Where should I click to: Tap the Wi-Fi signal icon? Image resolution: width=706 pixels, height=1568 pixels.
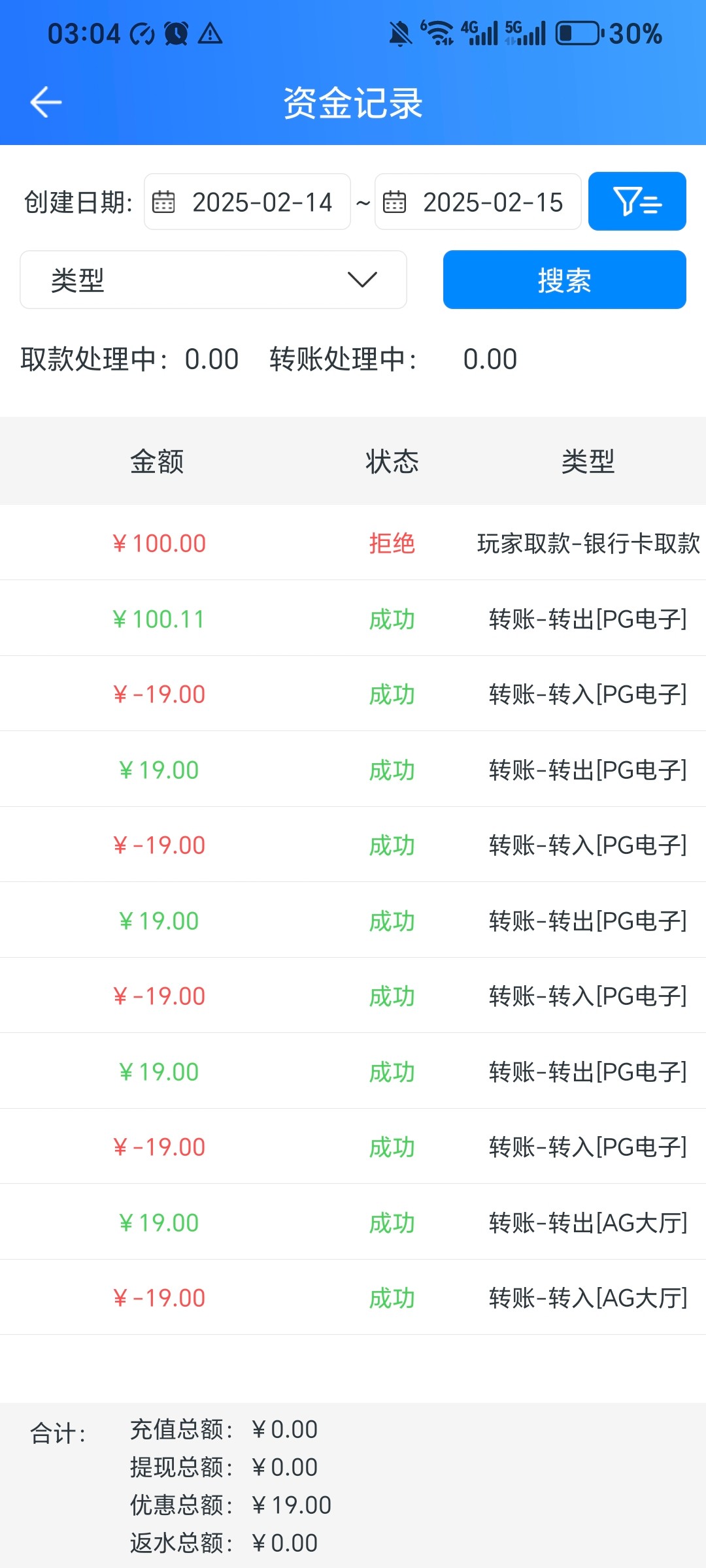coord(438,33)
